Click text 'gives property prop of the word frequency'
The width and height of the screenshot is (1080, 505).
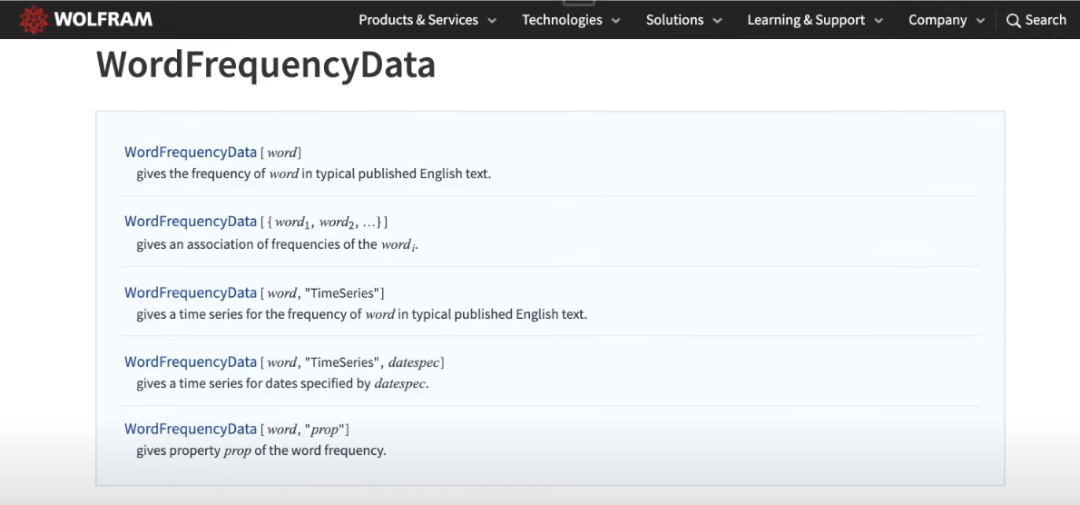point(261,451)
